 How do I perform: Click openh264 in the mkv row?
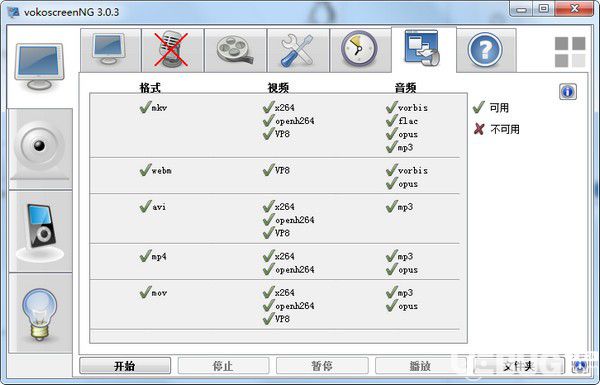(289, 121)
